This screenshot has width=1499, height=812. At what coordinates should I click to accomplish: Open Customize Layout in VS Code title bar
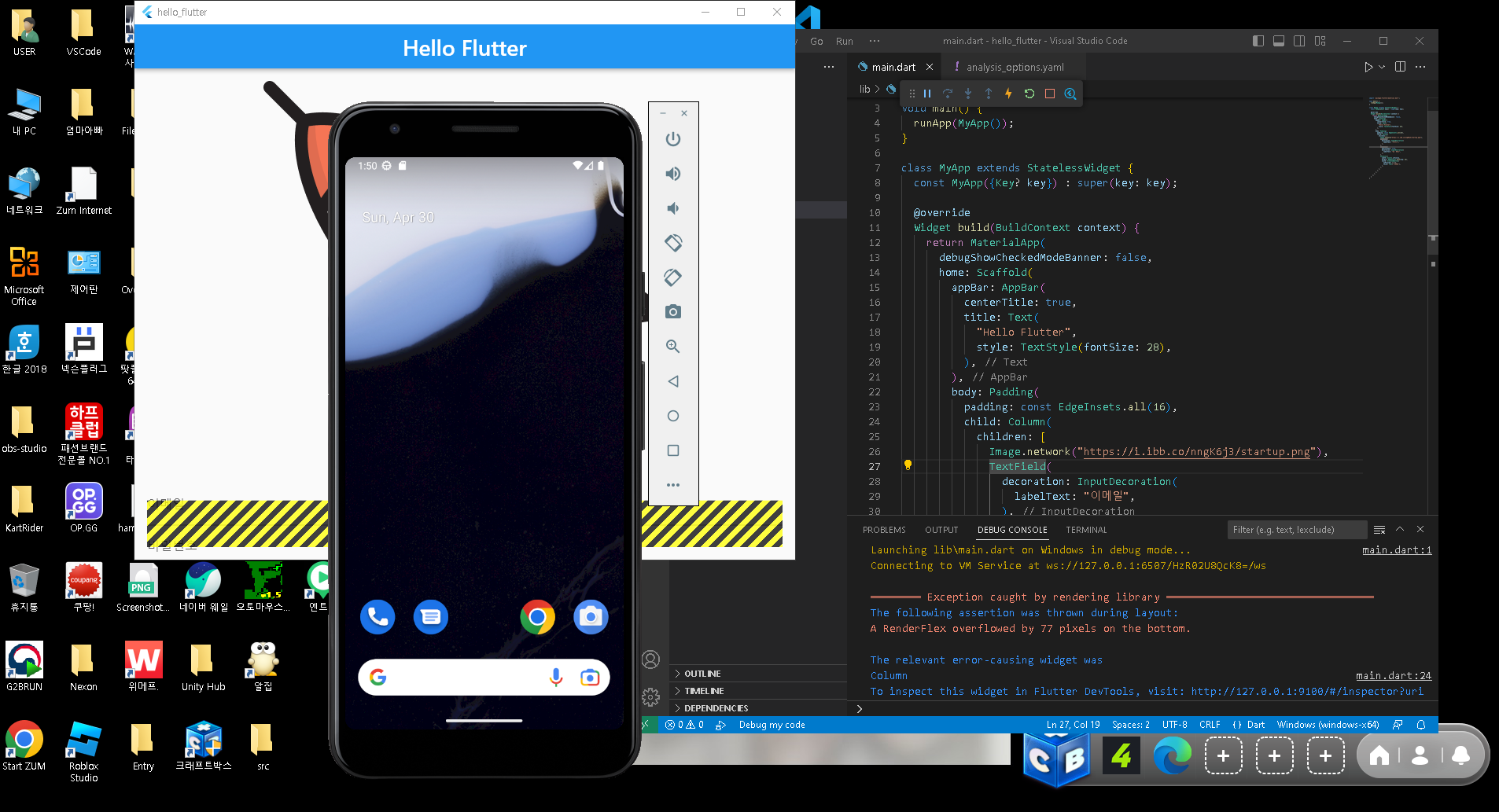coord(1320,41)
